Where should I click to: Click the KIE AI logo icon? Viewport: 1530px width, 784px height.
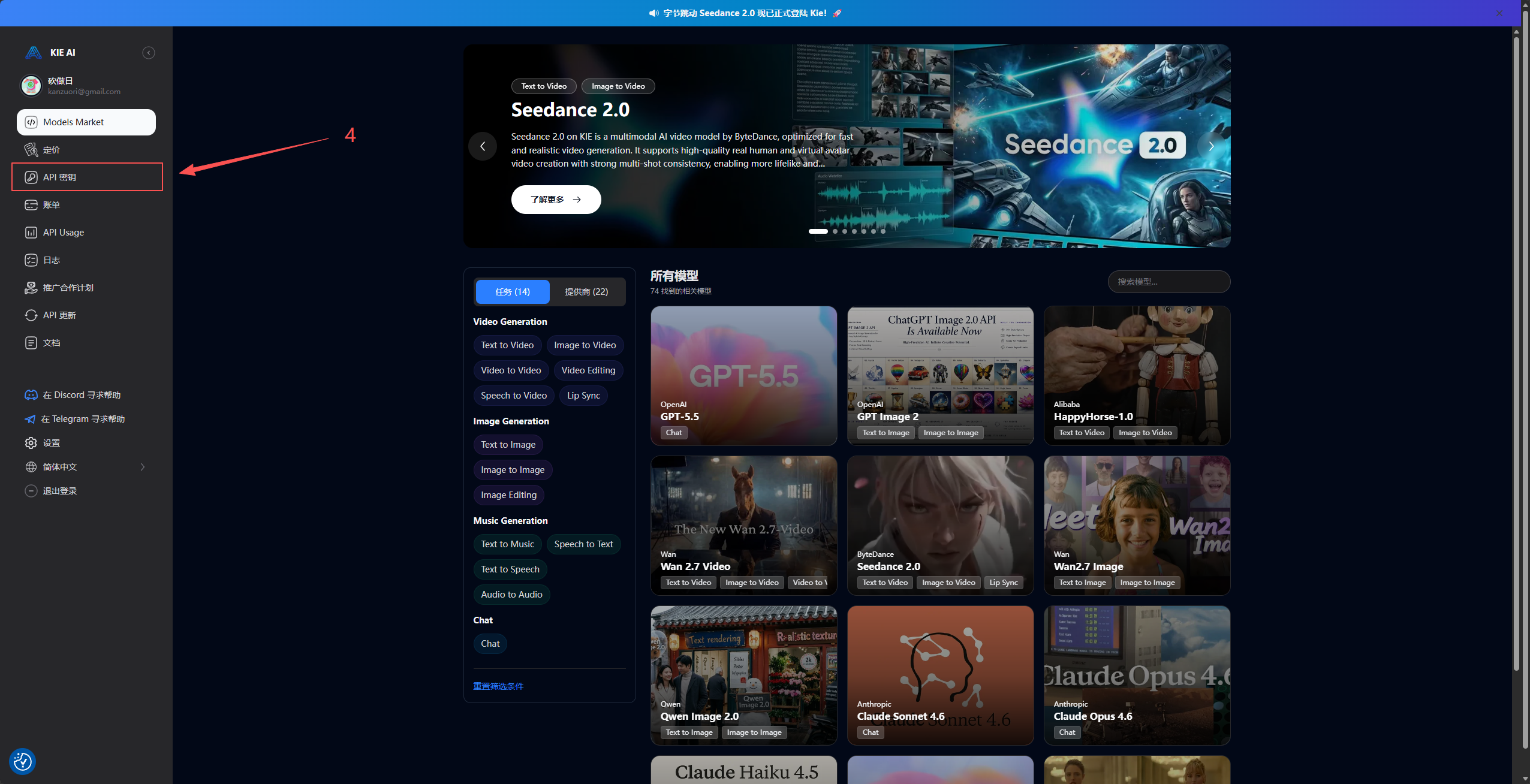[x=33, y=53]
